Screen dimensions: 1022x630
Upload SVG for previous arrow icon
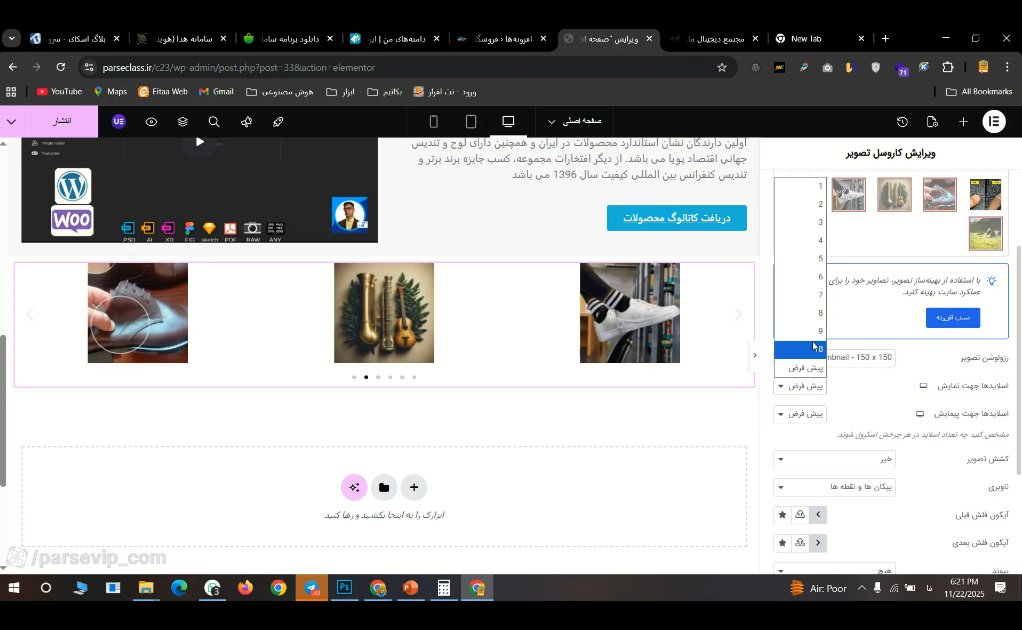(x=800, y=515)
